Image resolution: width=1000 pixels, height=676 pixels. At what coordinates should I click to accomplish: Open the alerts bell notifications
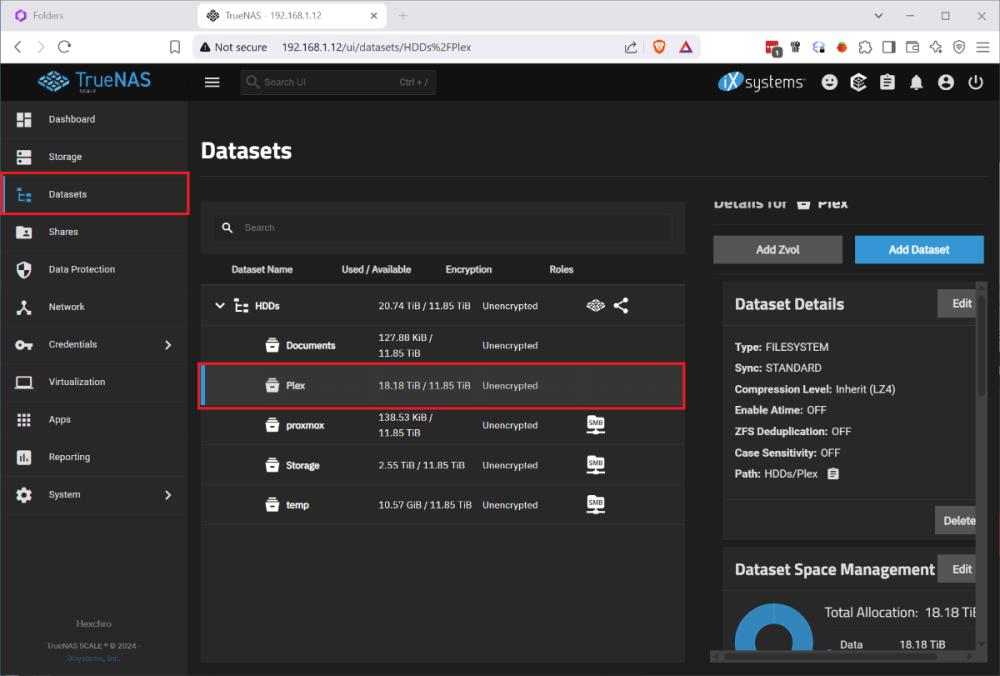pyautogui.click(x=916, y=83)
